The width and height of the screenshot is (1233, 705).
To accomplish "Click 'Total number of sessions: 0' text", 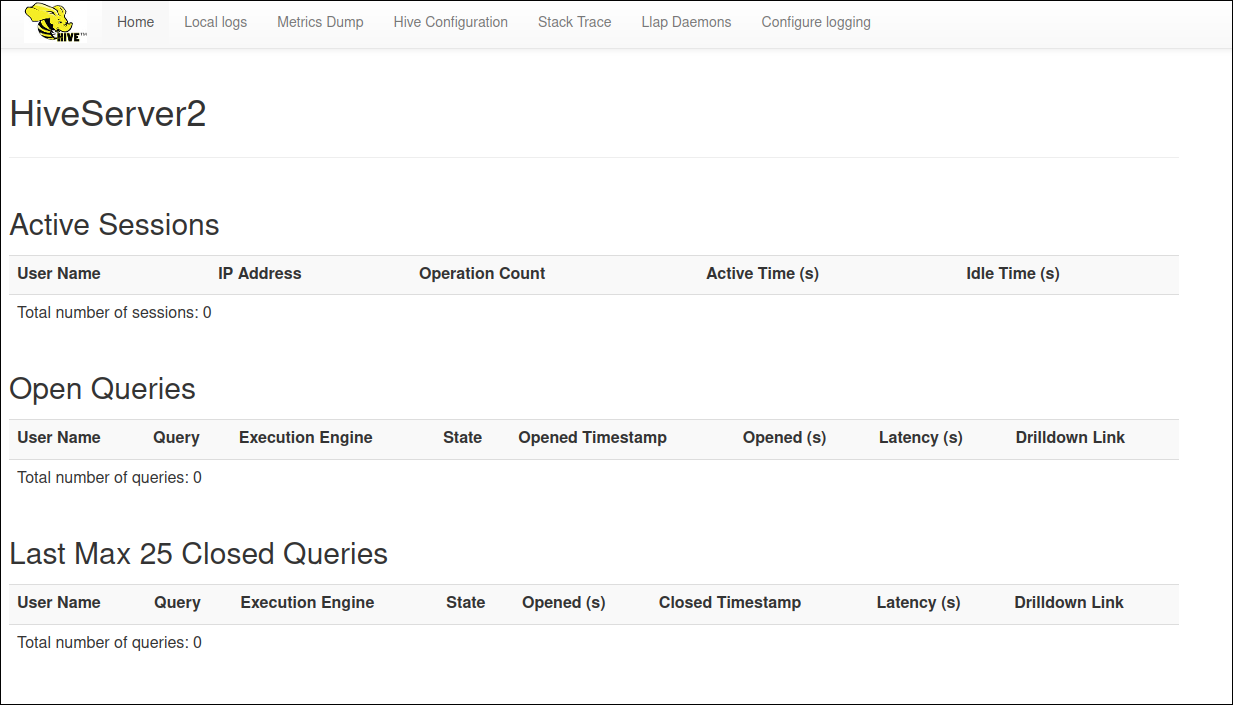I will pos(115,313).
